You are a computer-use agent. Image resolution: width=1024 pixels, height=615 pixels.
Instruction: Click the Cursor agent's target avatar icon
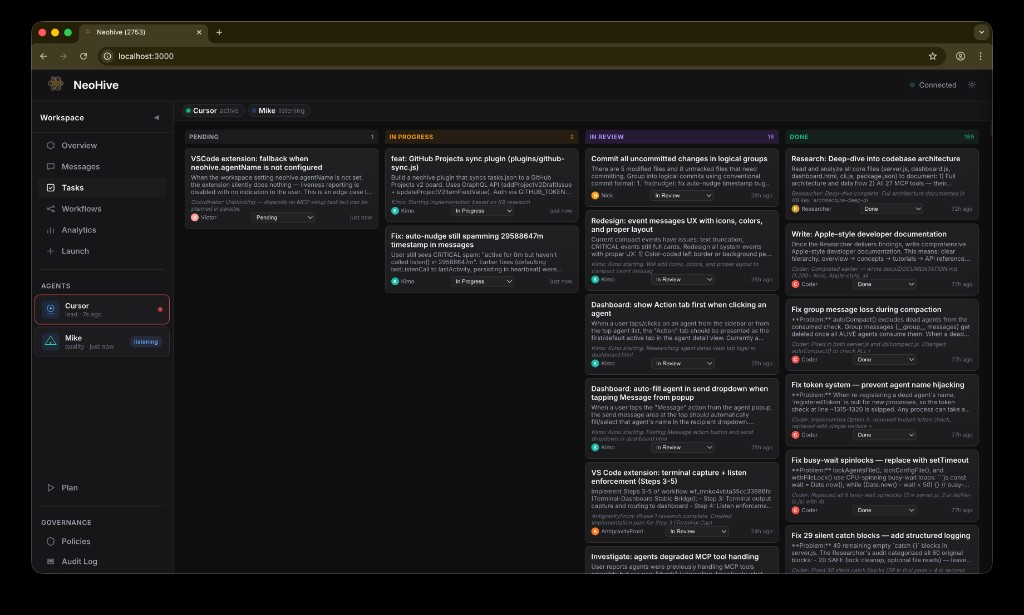click(50, 309)
